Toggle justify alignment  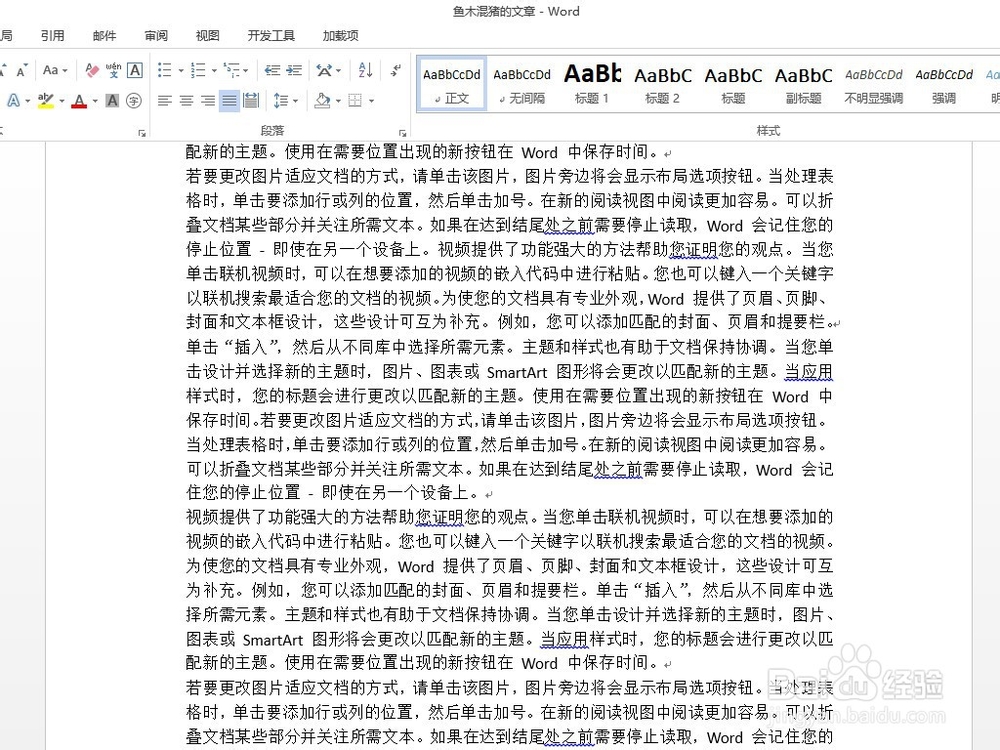coord(229,101)
